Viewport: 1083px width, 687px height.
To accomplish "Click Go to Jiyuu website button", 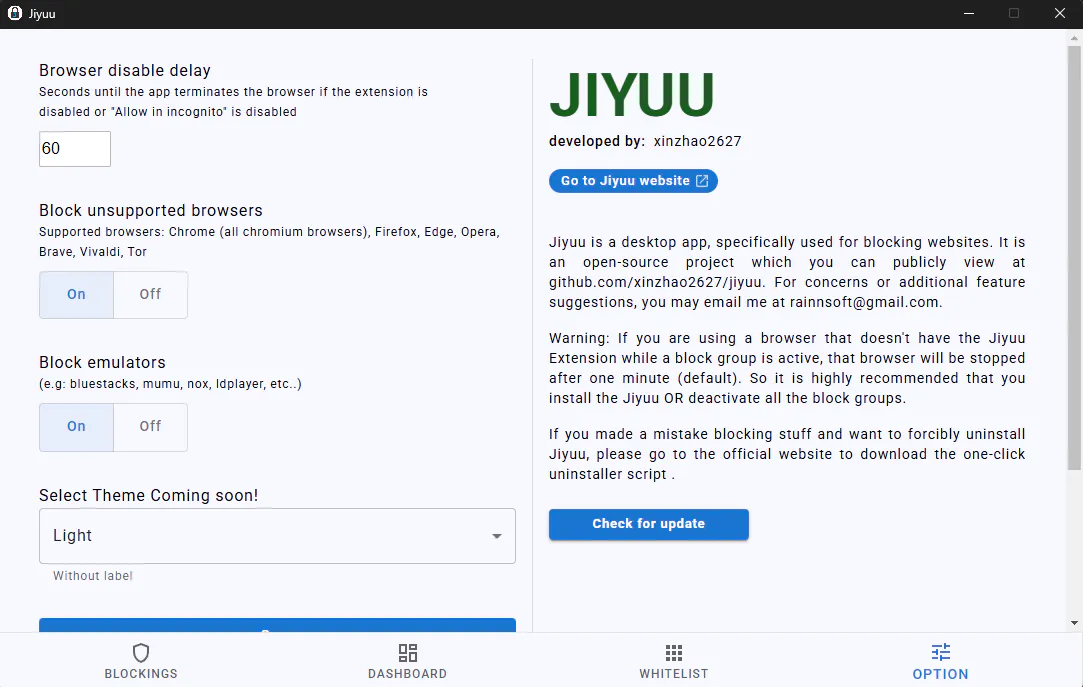I will coord(633,181).
